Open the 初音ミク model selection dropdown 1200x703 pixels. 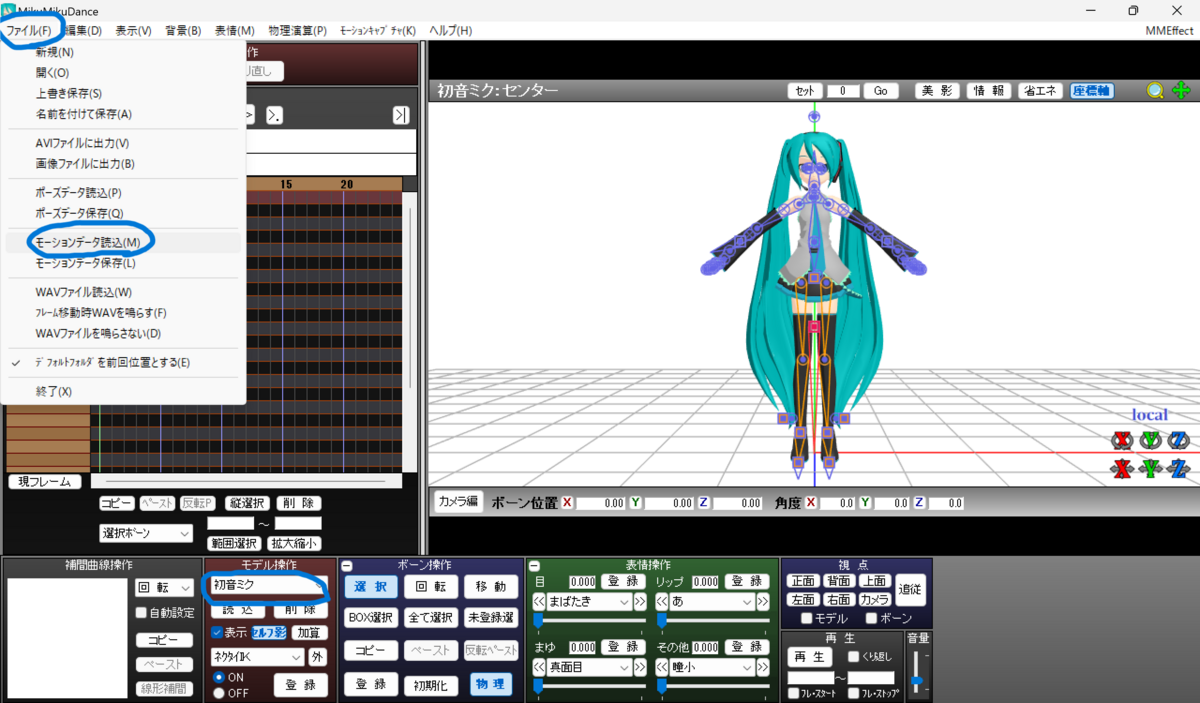point(268,584)
